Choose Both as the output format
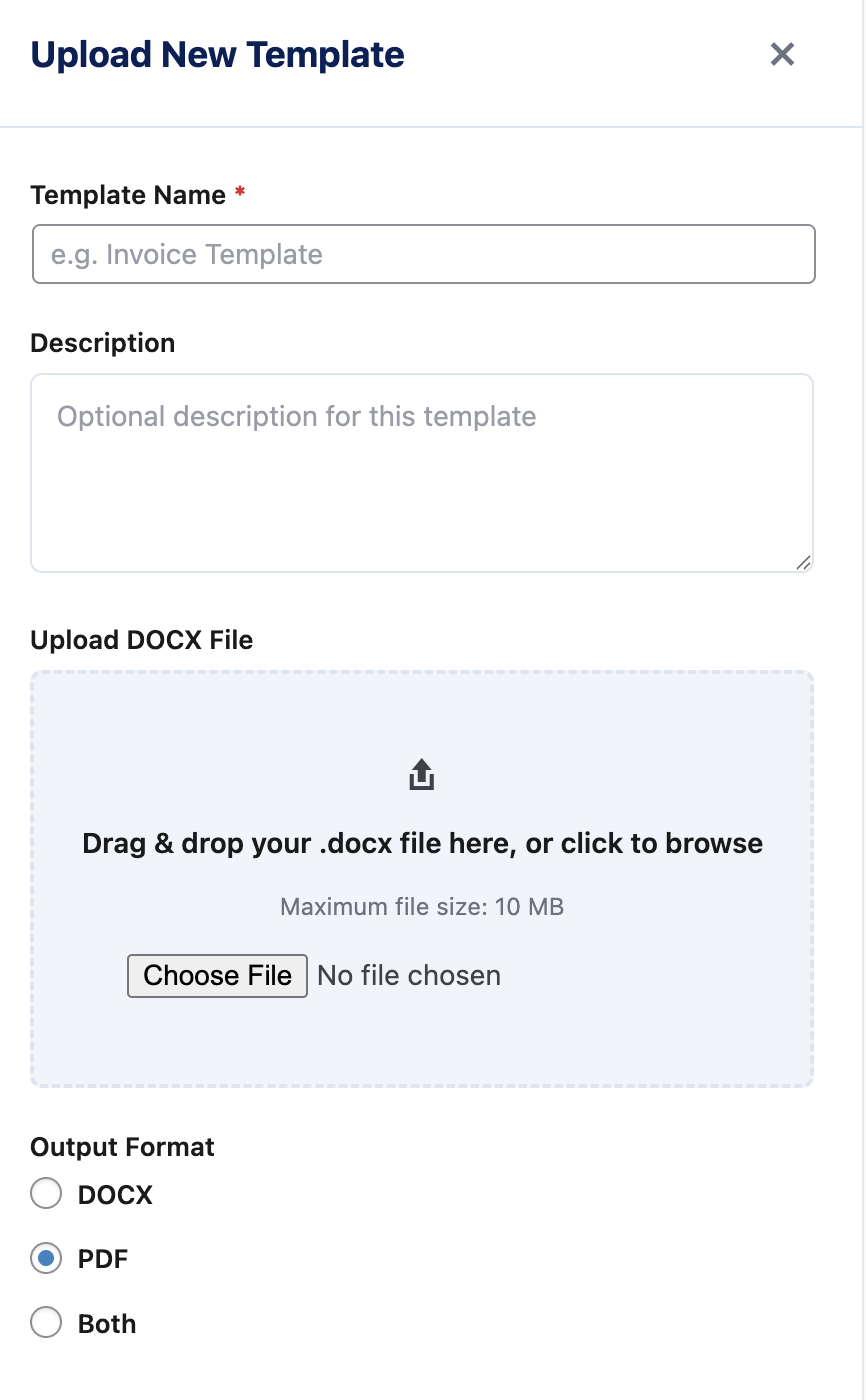This screenshot has width=866, height=1400. coord(45,1322)
